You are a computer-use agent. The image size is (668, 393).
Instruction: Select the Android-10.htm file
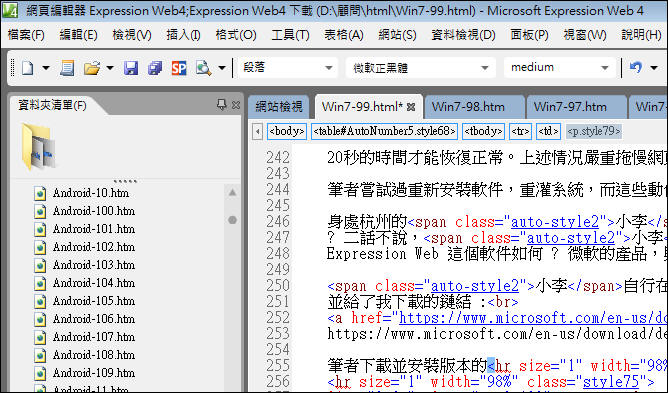(82, 193)
